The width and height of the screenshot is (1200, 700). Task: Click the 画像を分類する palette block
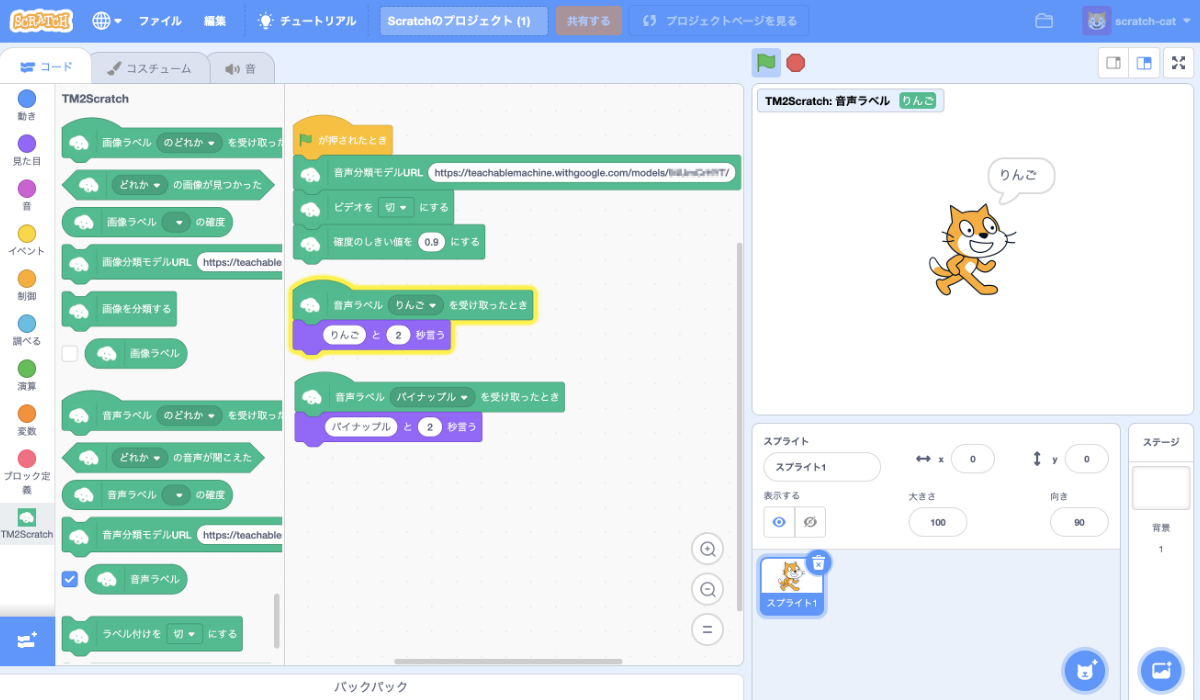119,309
